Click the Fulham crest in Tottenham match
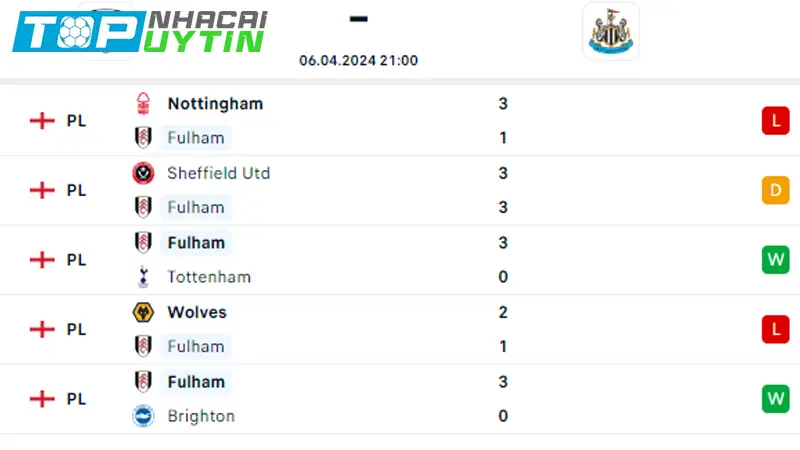Viewport: 800px width, 450px height. click(143, 242)
